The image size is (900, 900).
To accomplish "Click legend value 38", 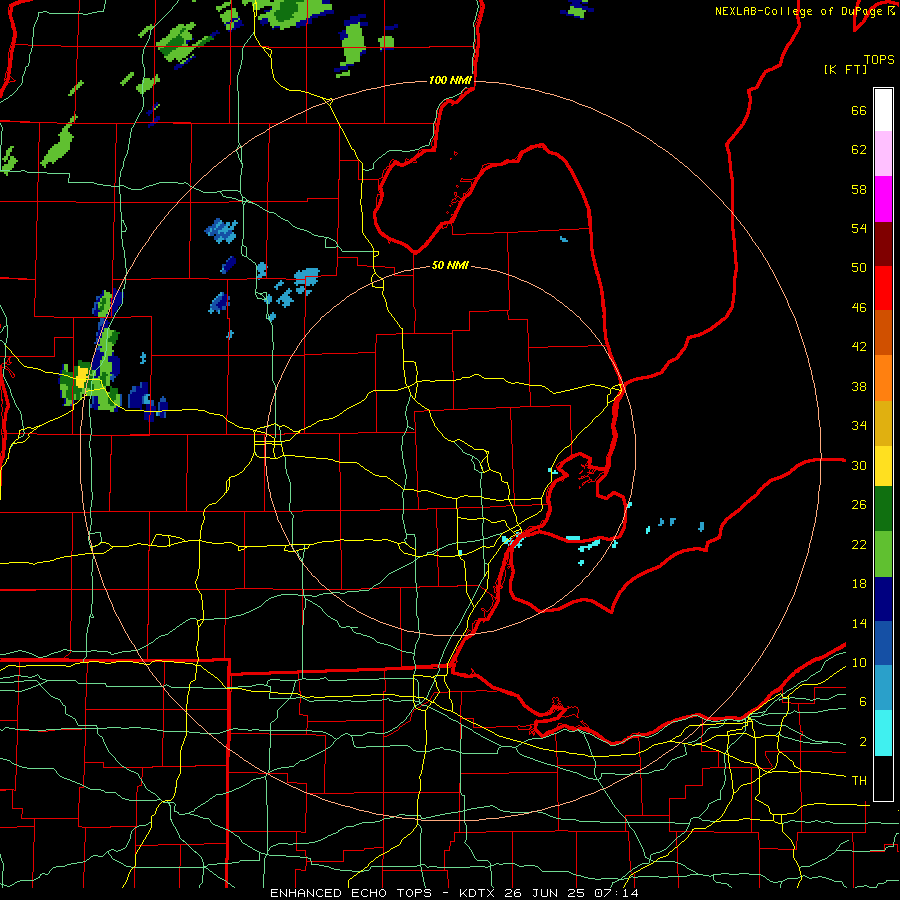I will tap(859, 386).
